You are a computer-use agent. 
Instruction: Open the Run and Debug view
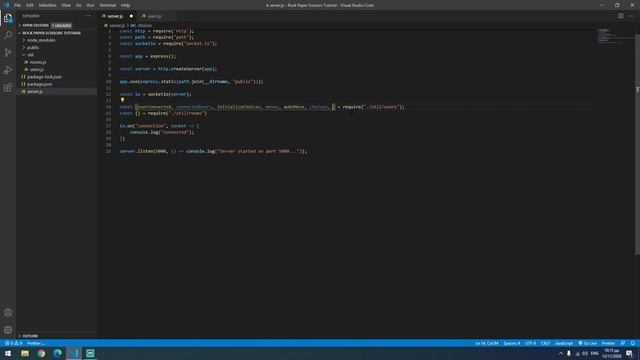8,70
